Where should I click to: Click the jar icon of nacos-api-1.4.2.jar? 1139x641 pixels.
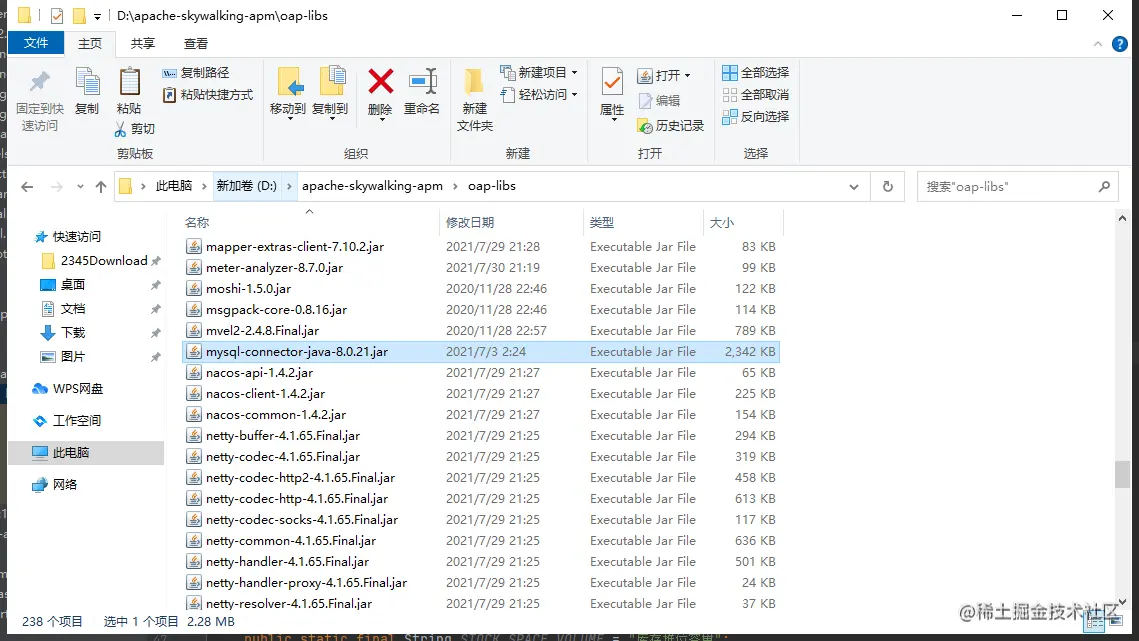[x=193, y=372]
